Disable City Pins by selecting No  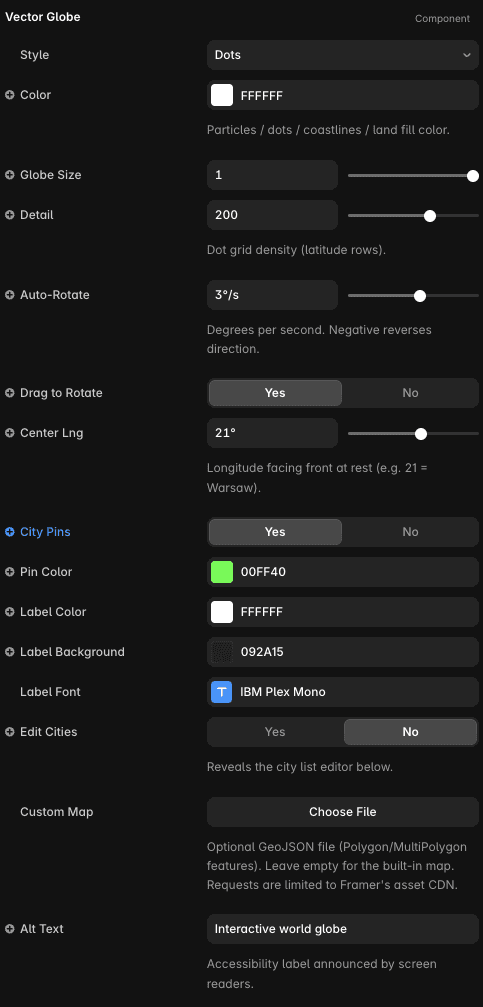click(x=410, y=532)
